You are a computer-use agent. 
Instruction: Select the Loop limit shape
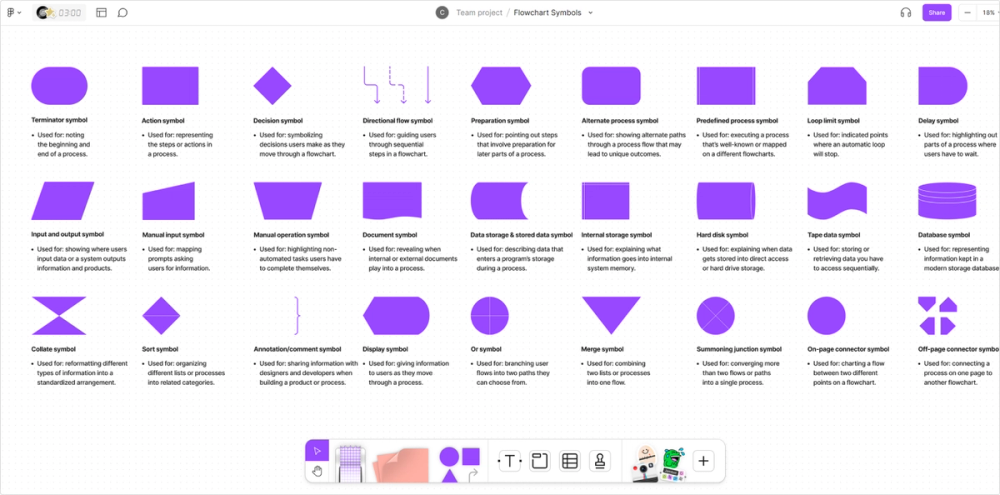[x=837, y=85]
